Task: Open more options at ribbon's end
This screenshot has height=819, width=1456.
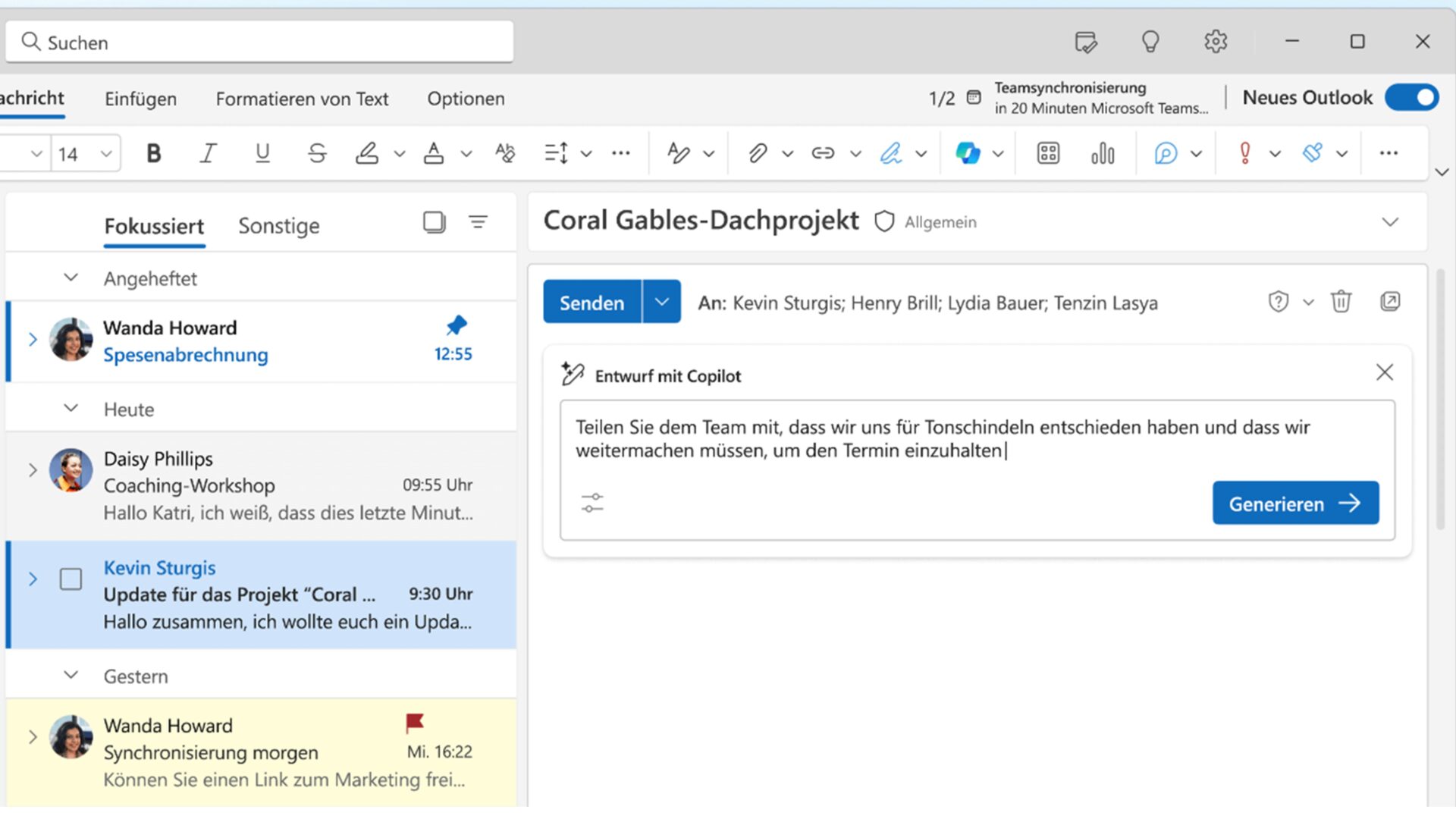Action: click(1389, 154)
